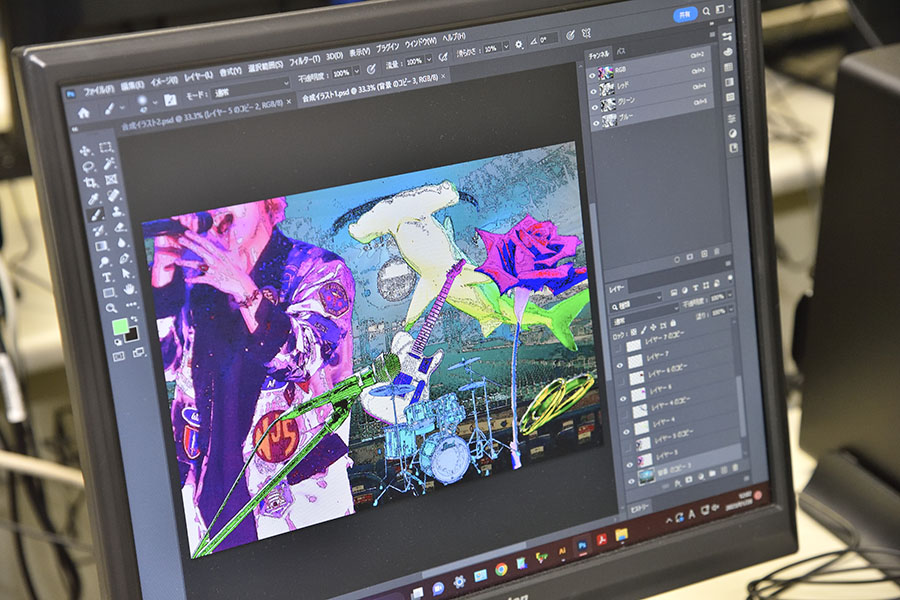Hide the レイヤー 6 layer
900x600 pixels.
point(623,399)
